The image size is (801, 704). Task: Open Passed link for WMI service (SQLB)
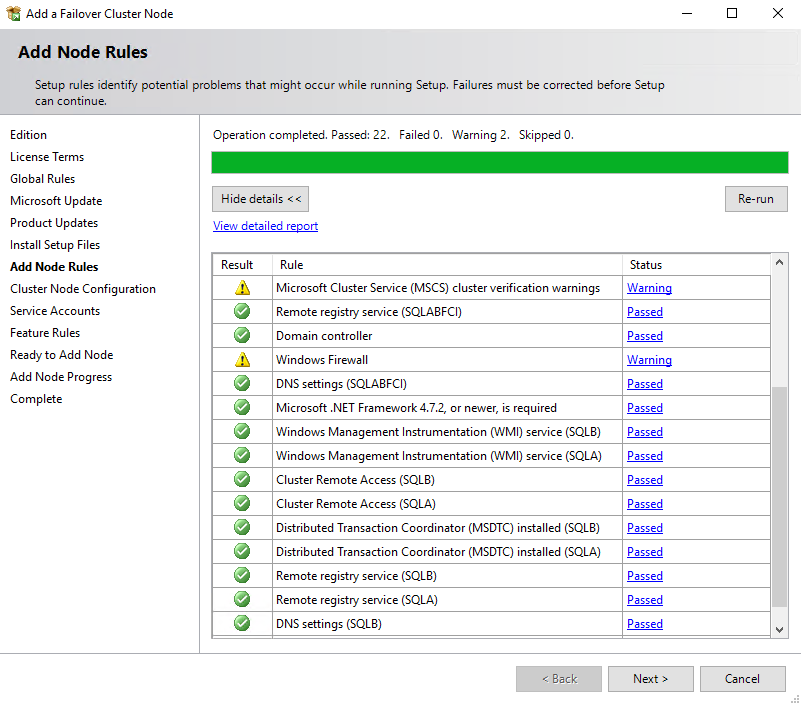(645, 432)
